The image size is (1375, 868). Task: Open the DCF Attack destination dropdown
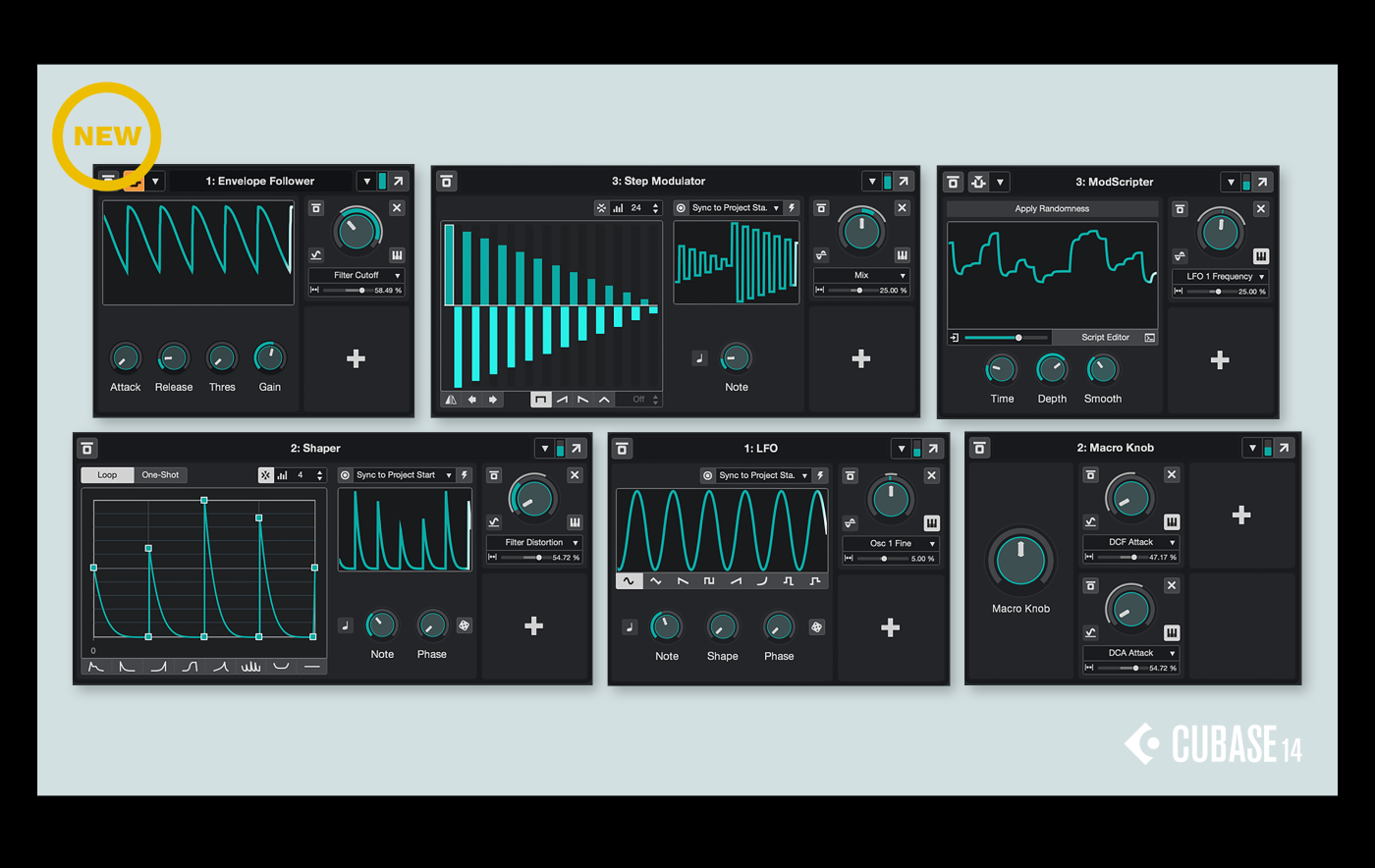1131,543
